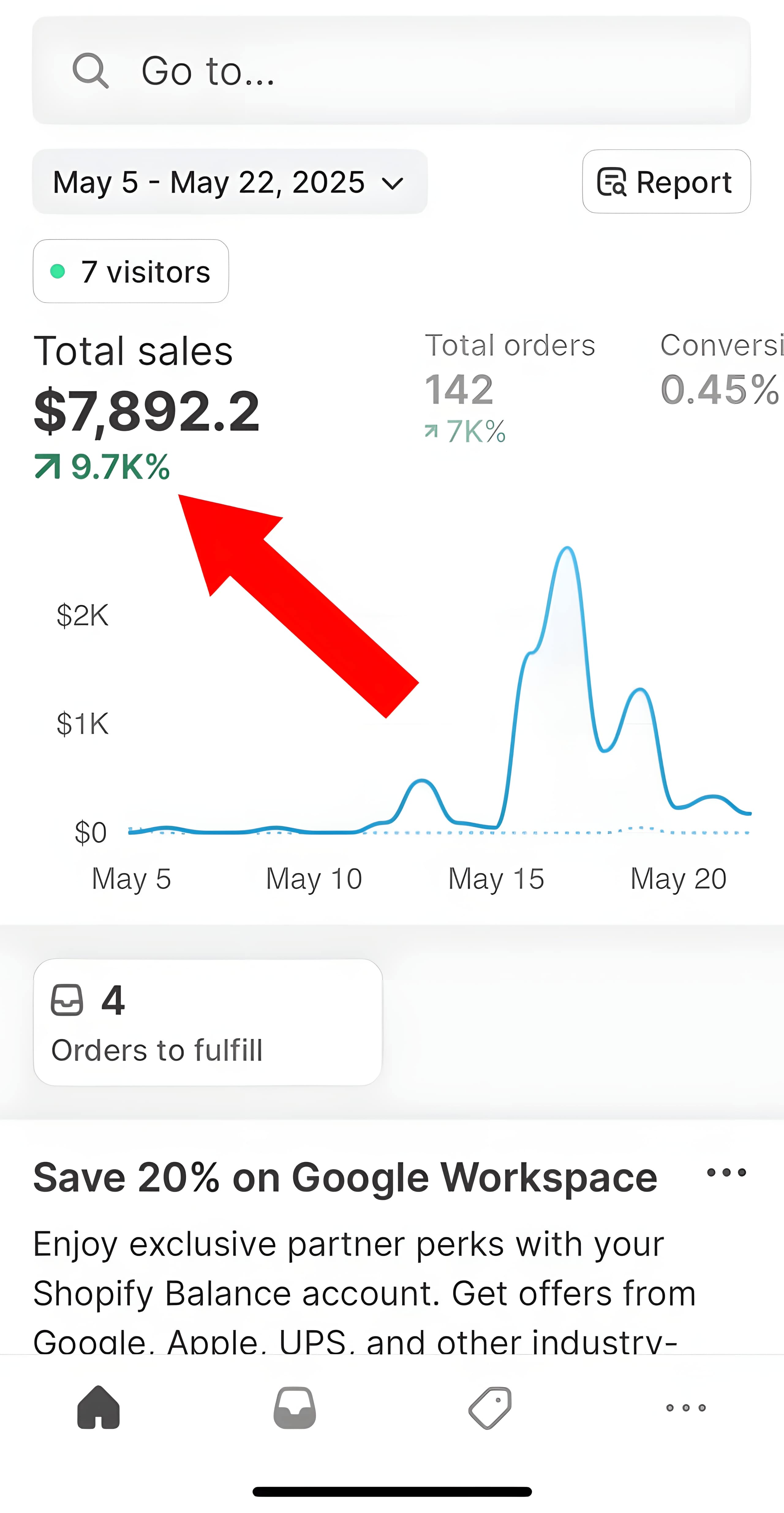
Task: Open the Report button
Action: pyautogui.click(x=666, y=182)
